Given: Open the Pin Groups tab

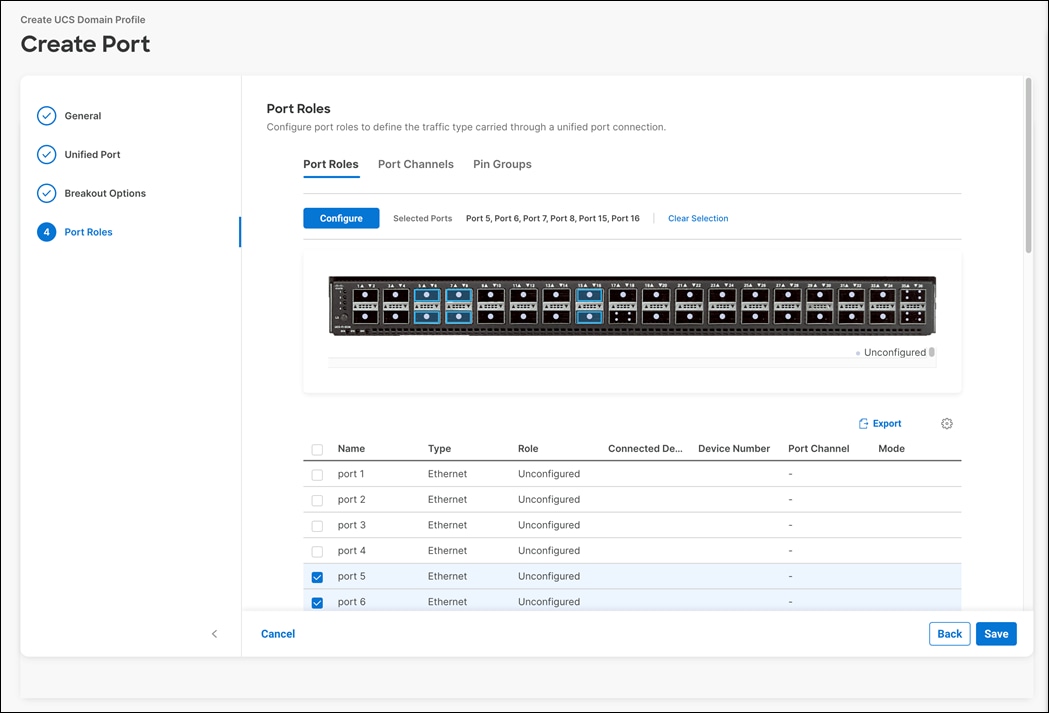Looking at the screenshot, I should (502, 164).
